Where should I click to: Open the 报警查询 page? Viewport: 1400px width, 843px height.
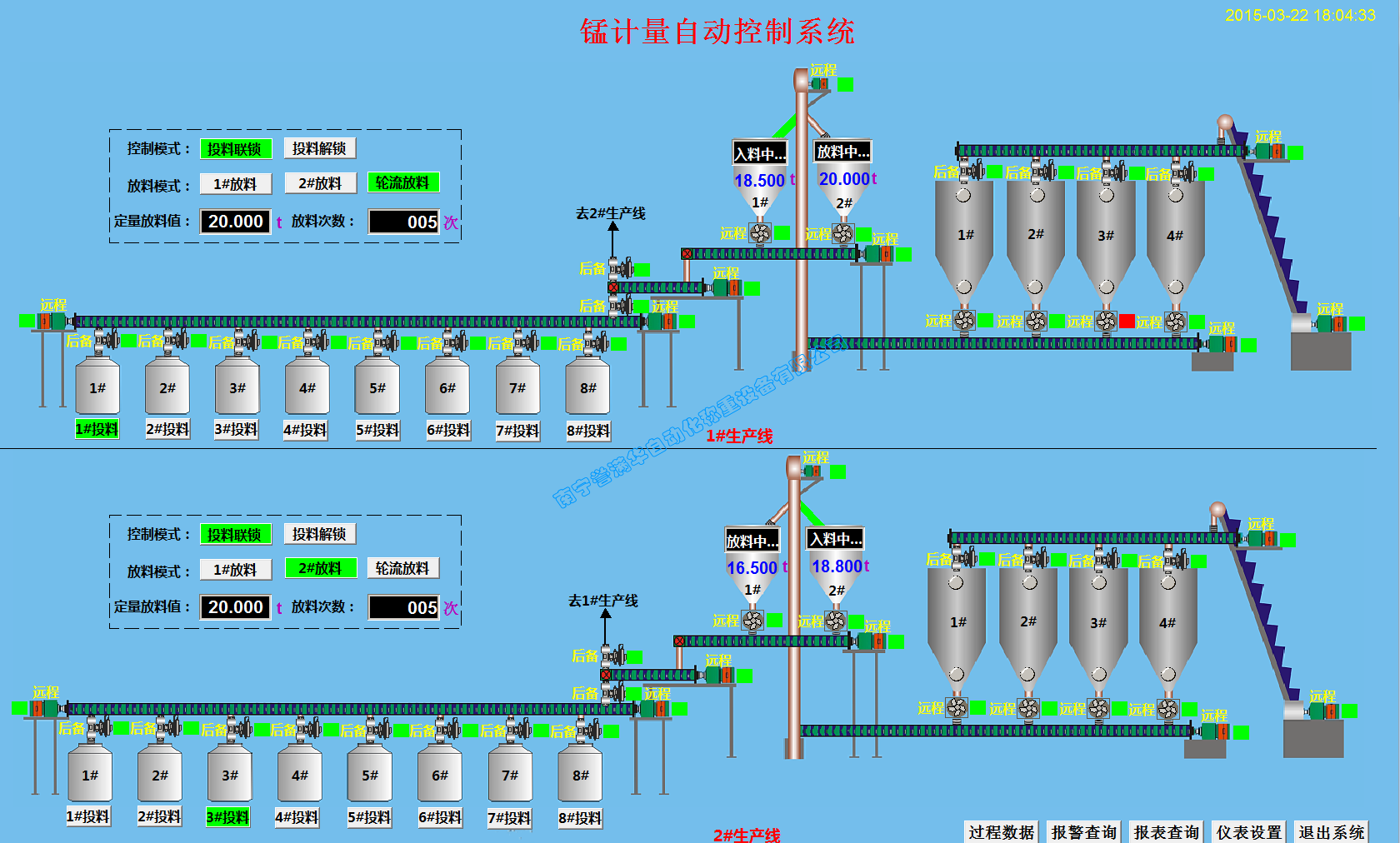click(1083, 832)
